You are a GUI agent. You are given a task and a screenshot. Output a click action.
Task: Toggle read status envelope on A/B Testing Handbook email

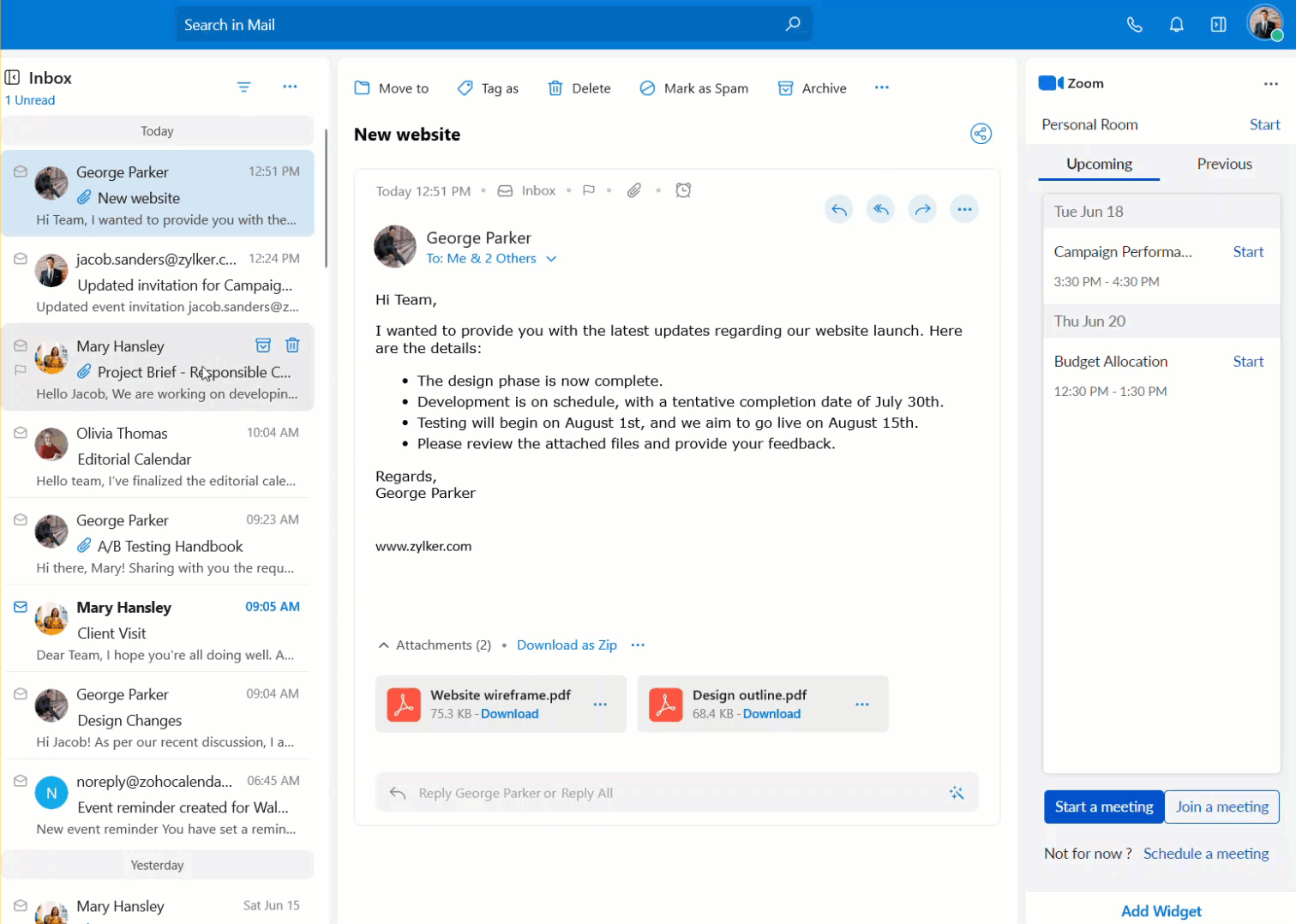pos(21,520)
